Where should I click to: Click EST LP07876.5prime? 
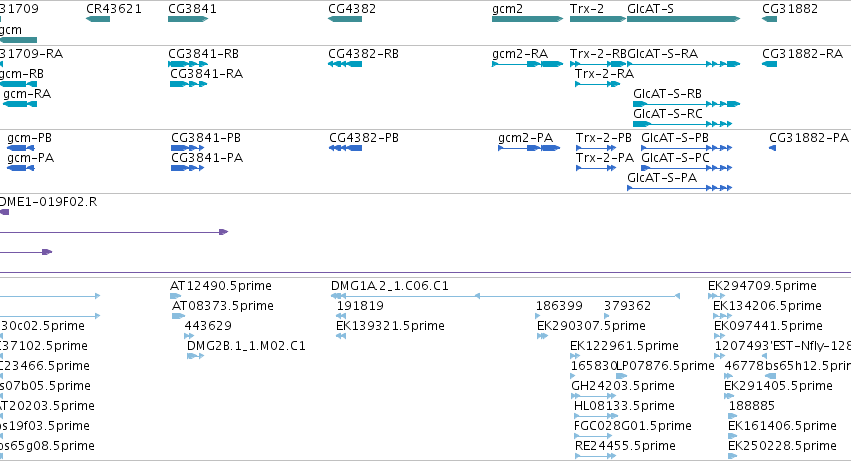tap(622, 376)
